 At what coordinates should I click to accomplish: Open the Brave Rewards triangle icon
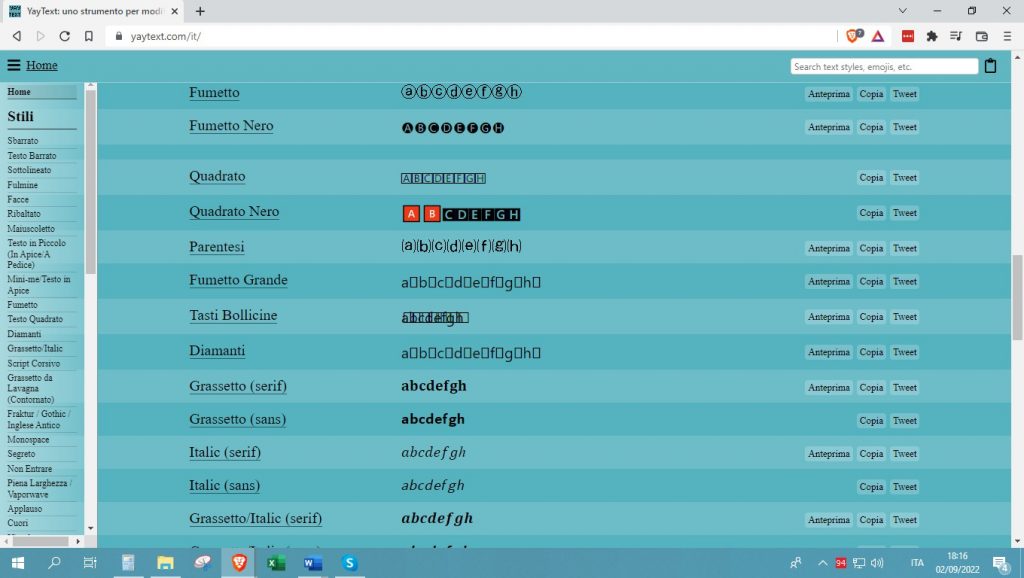(877, 36)
